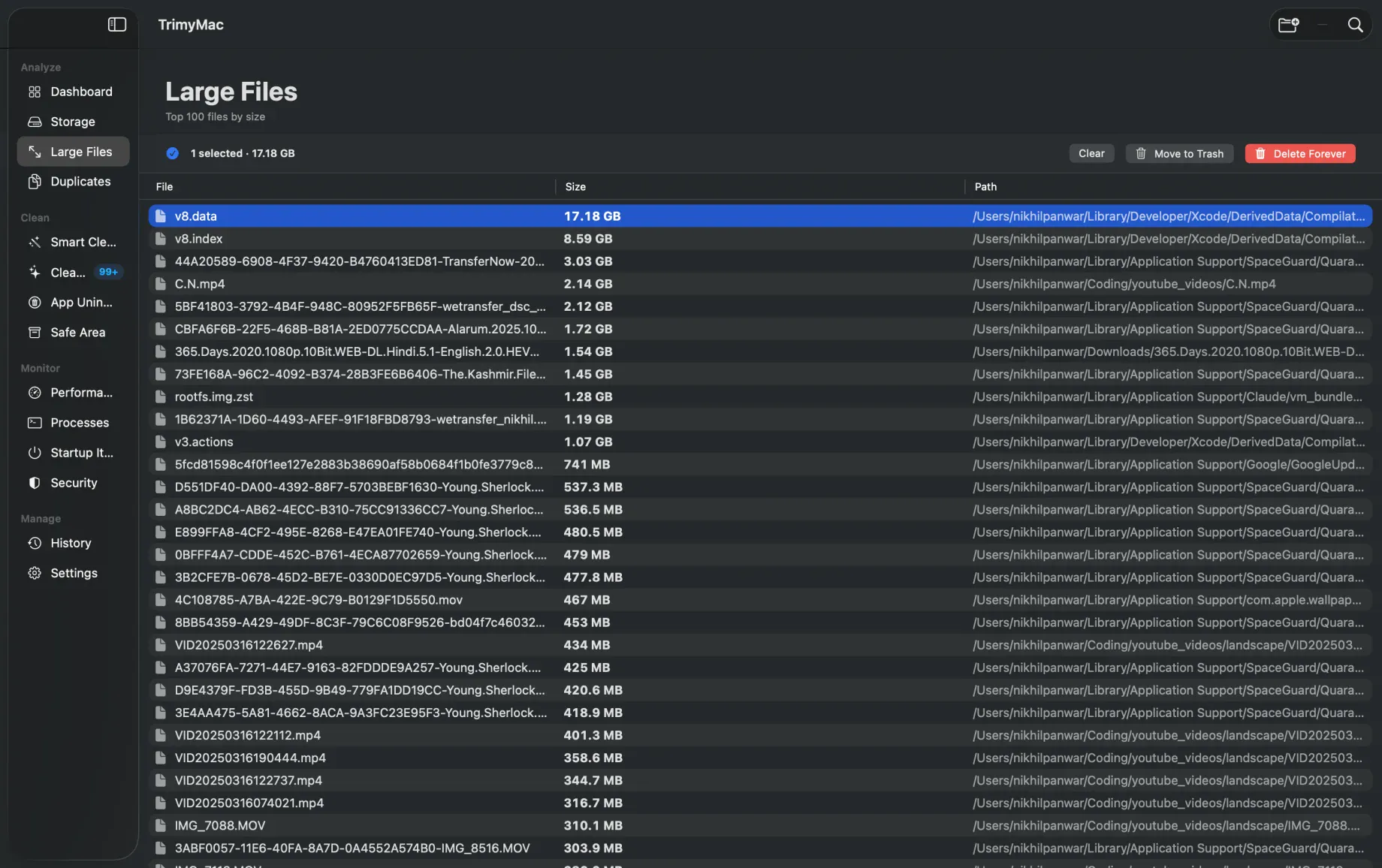Viewport: 1382px width, 868px height.
Task: Select 3ABF0057 IMG_8516.MOV row
Action: (x=760, y=848)
